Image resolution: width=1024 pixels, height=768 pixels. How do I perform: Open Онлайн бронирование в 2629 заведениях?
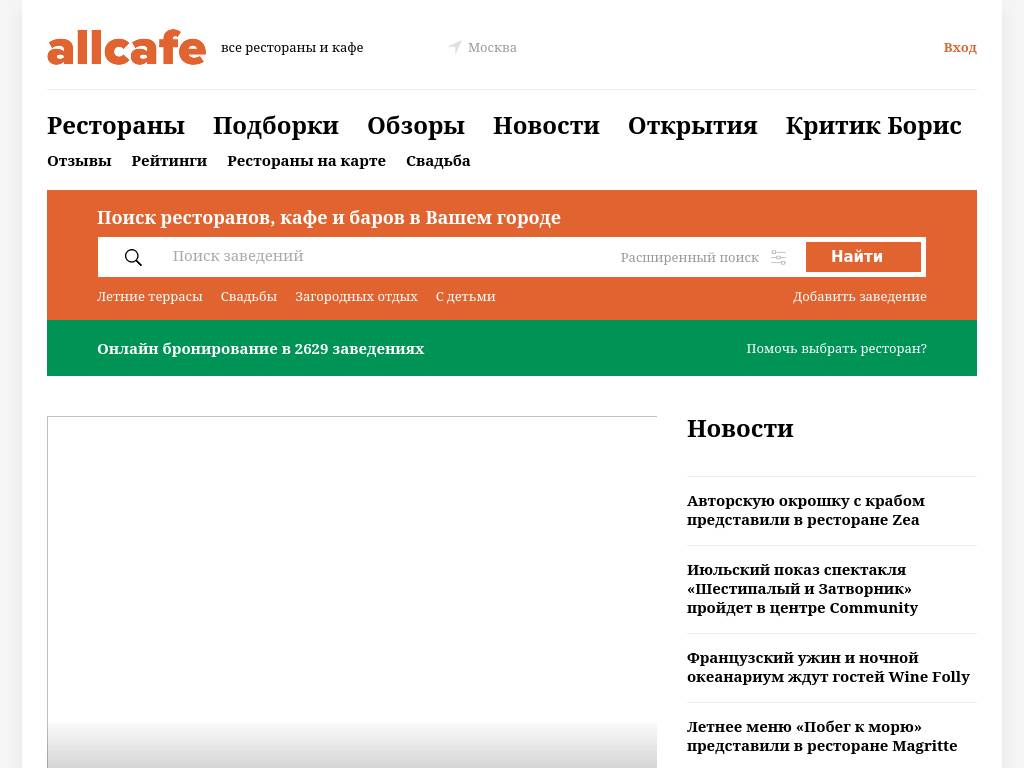tap(261, 349)
